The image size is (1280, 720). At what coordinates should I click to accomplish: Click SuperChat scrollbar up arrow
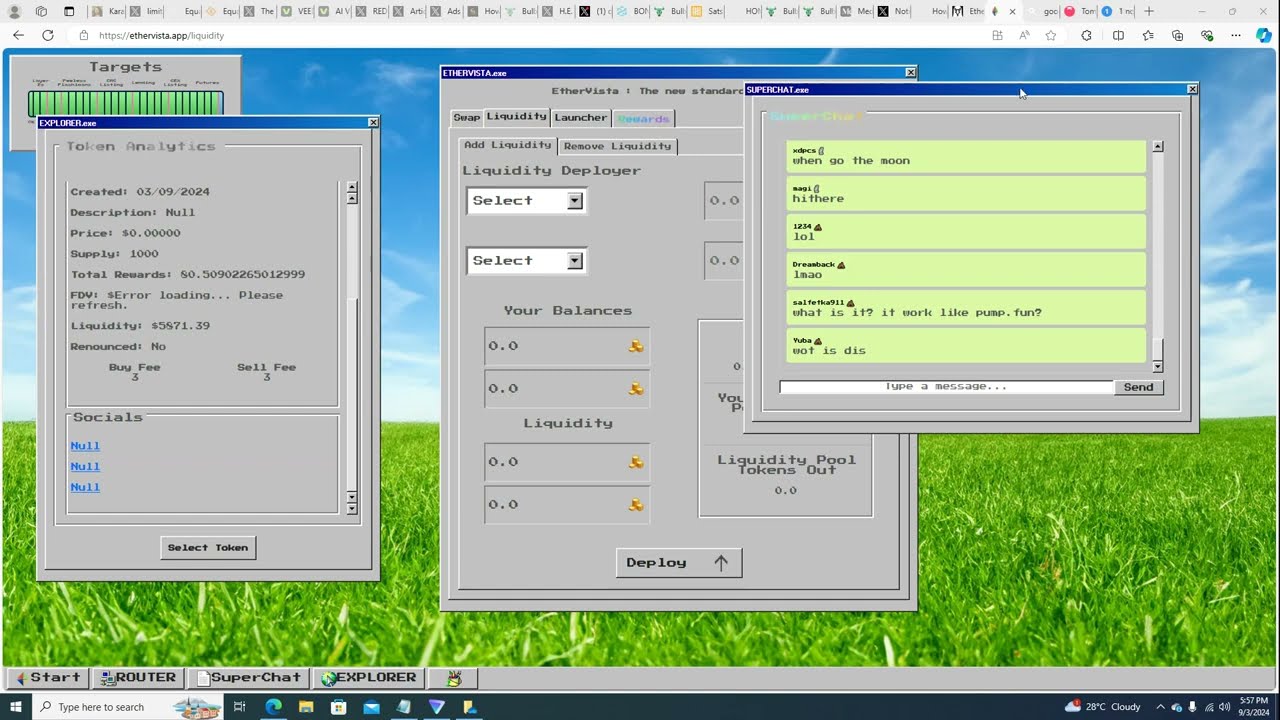point(1158,147)
